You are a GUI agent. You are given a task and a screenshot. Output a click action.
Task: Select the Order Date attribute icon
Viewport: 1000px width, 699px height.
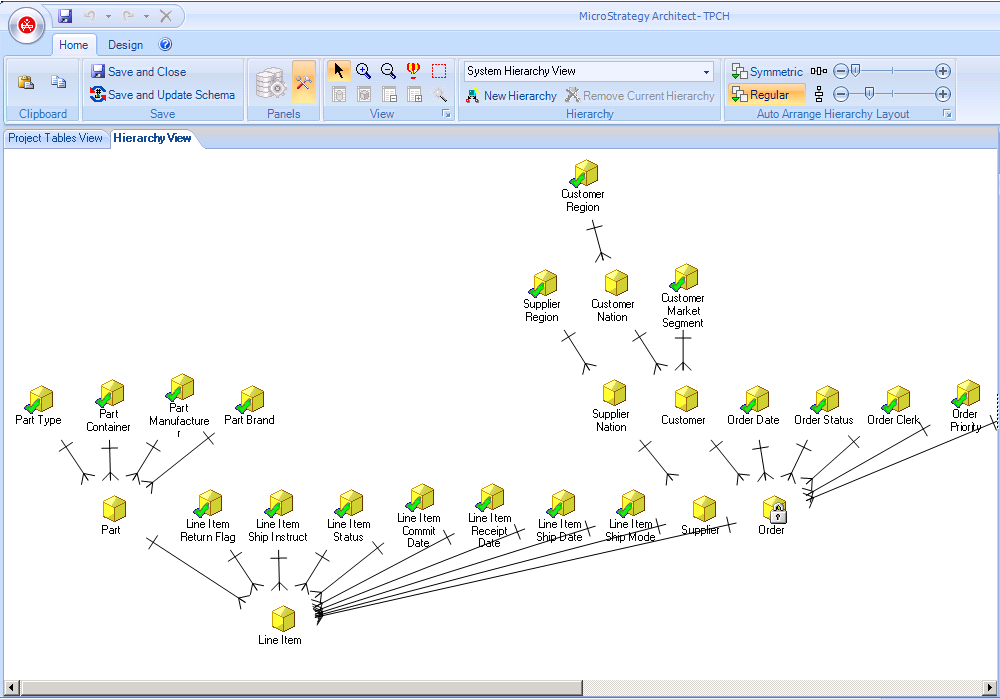pos(755,400)
